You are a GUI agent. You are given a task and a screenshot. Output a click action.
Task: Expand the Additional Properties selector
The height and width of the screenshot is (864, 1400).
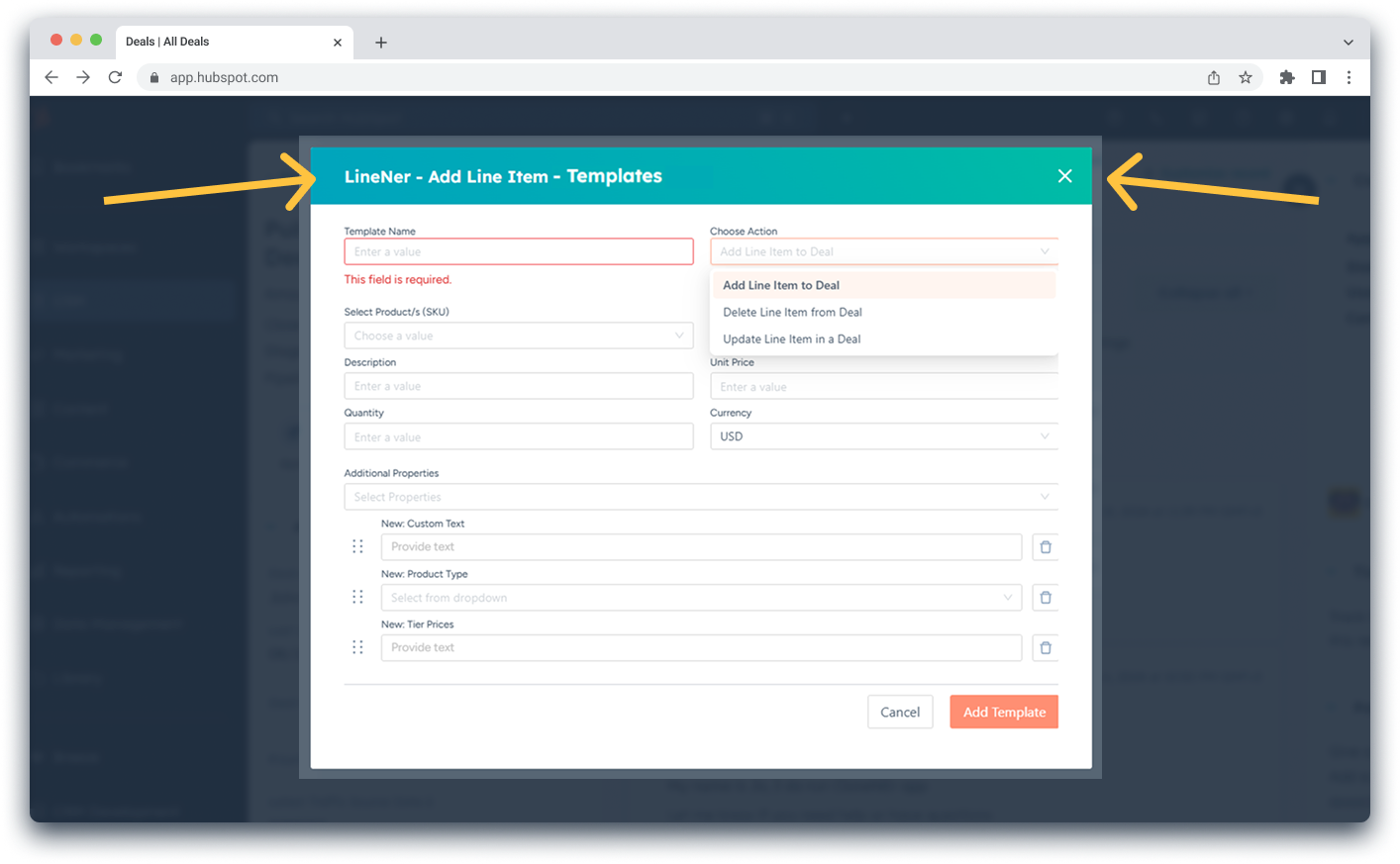click(701, 497)
